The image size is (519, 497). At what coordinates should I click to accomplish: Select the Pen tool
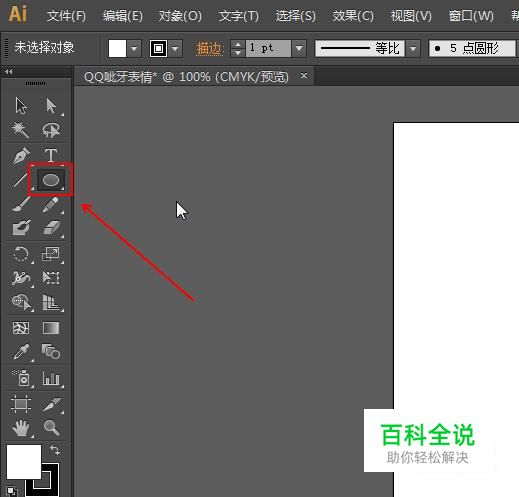tap(21, 155)
